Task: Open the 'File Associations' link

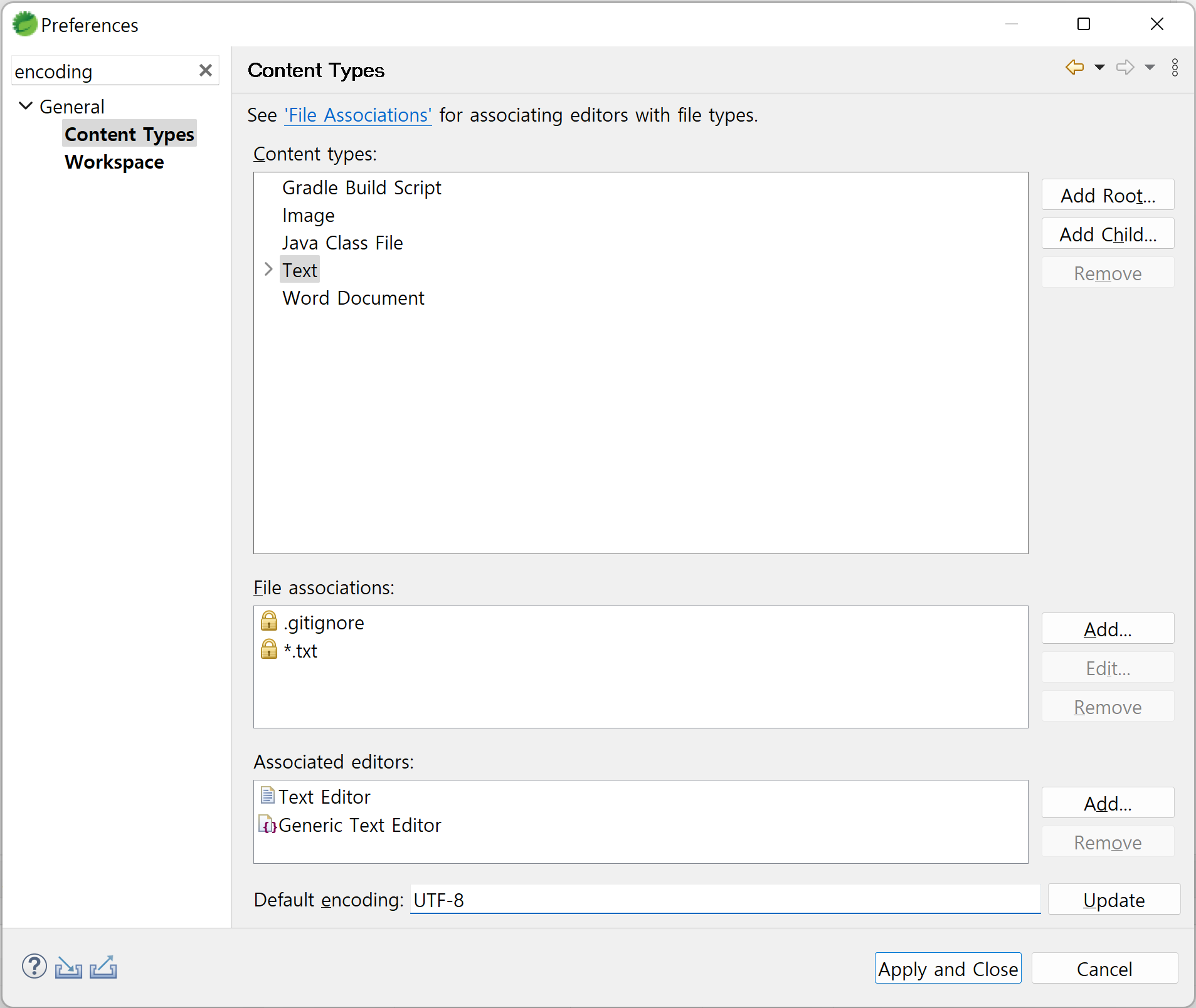Action: tap(357, 115)
